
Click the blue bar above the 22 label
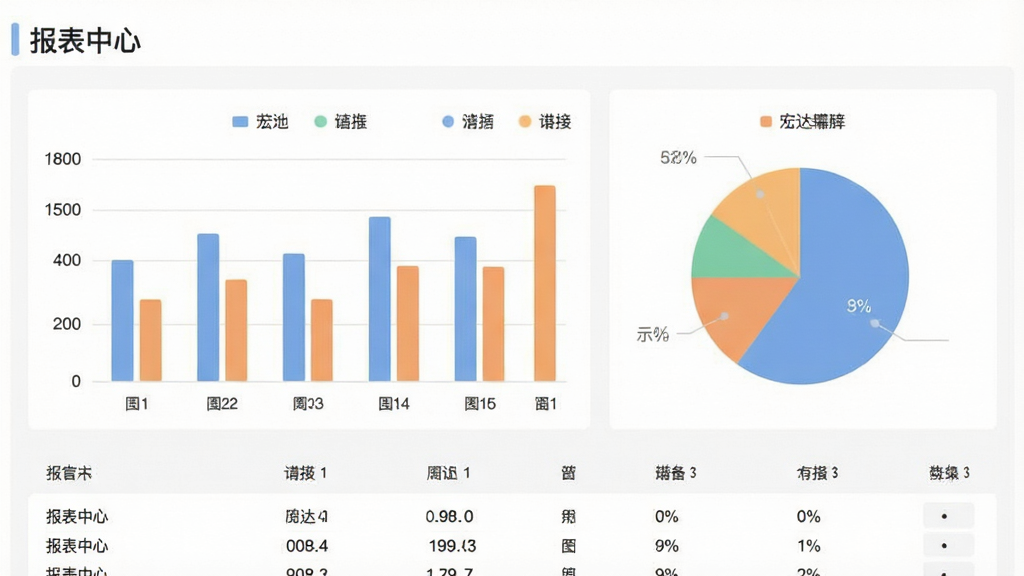coord(208,308)
